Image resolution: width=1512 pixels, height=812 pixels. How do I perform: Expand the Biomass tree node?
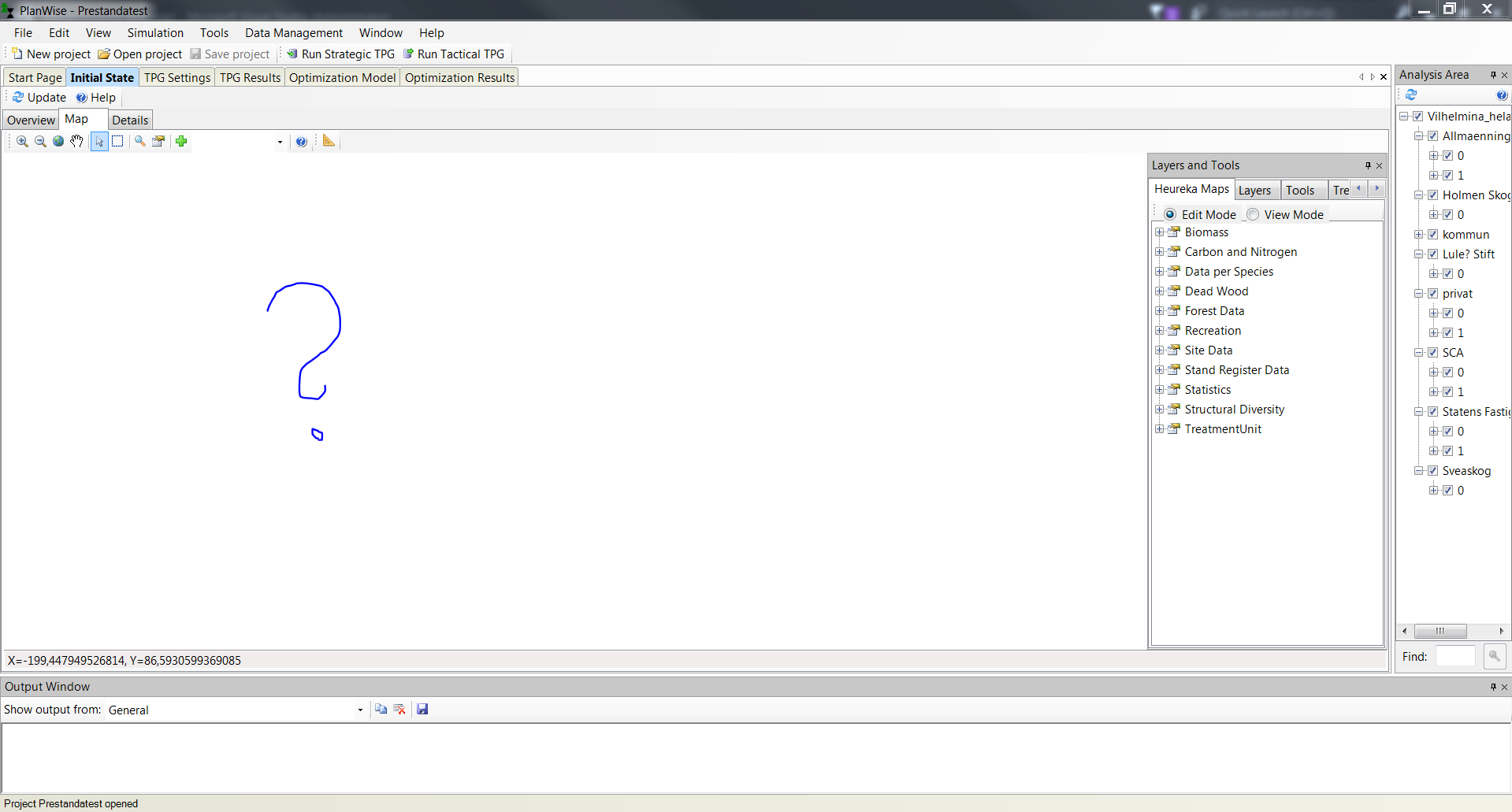pyautogui.click(x=1159, y=232)
